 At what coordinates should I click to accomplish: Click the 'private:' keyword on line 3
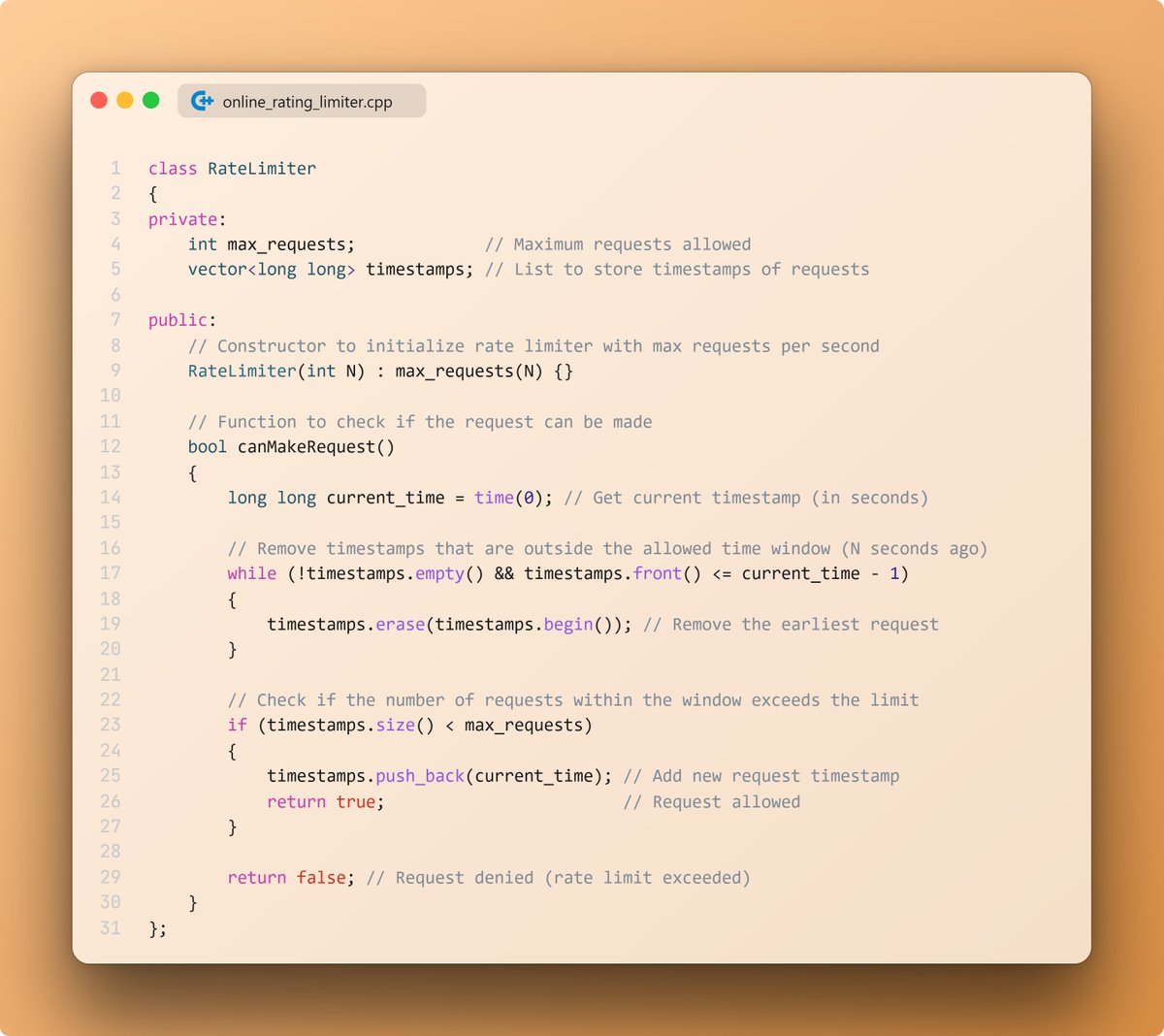point(187,219)
